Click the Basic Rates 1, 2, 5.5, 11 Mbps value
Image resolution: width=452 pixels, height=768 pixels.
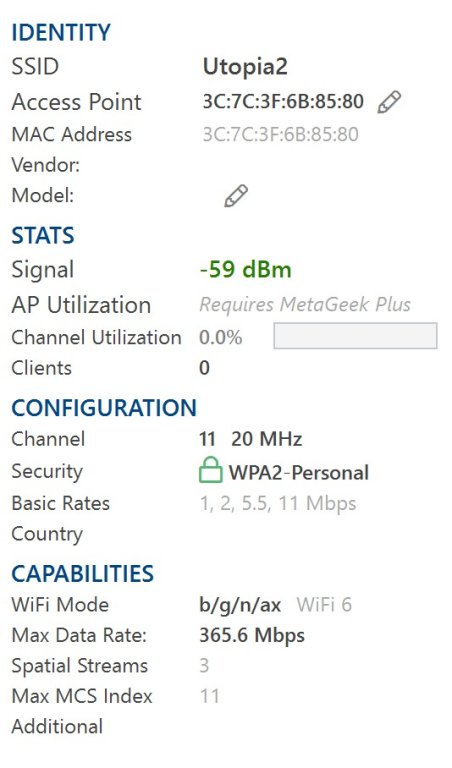click(278, 504)
